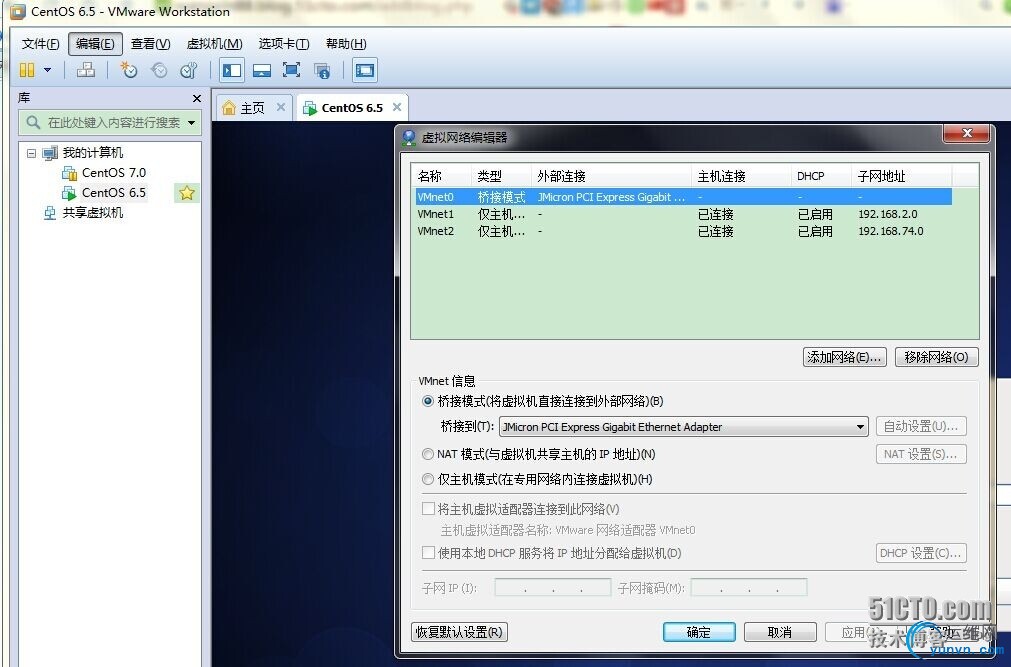Toggle the Show Library toolbar icon
This screenshot has height=667, width=1011.
231,70
